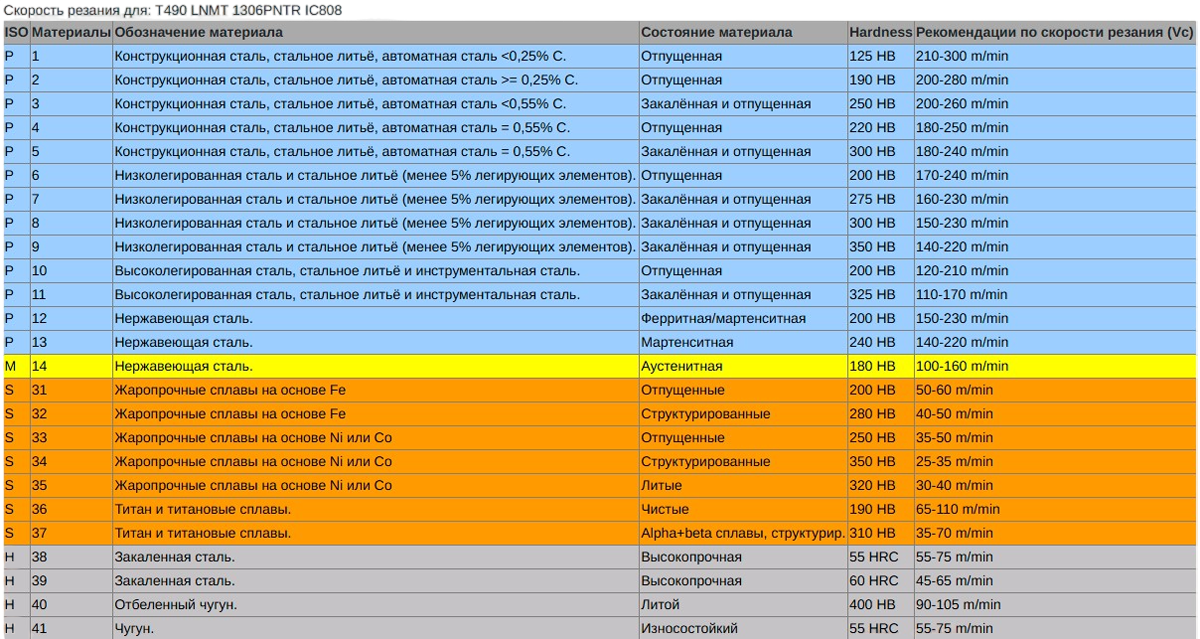Click 'Чугун.' material cell in row 41
This screenshot has height=639, width=1200.
tap(375, 629)
